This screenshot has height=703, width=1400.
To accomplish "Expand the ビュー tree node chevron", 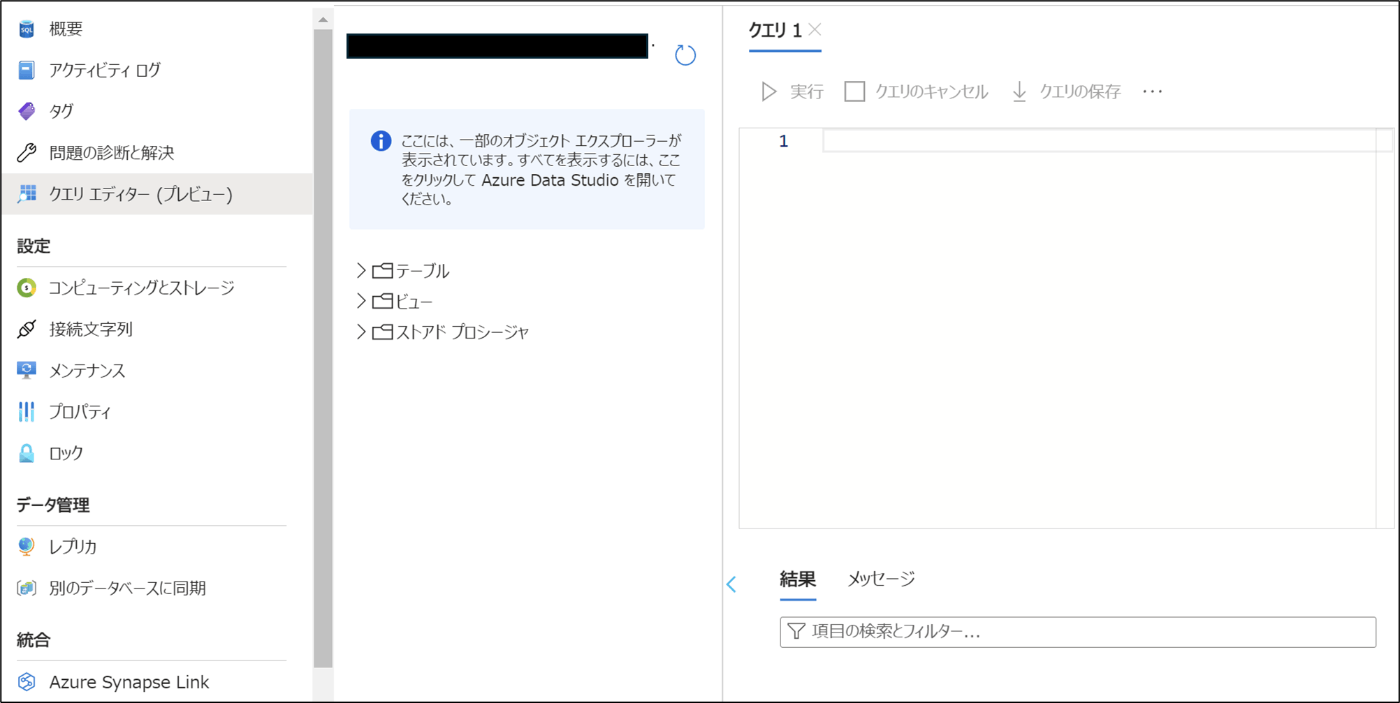I will [x=361, y=301].
